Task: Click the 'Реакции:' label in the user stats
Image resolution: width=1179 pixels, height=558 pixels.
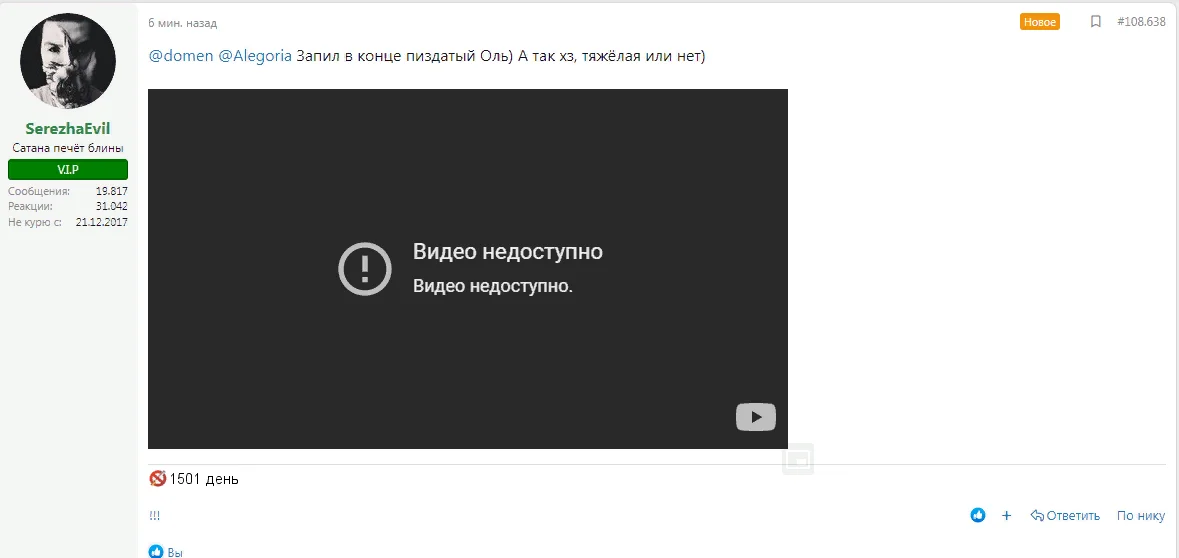Action: [x=30, y=206]
